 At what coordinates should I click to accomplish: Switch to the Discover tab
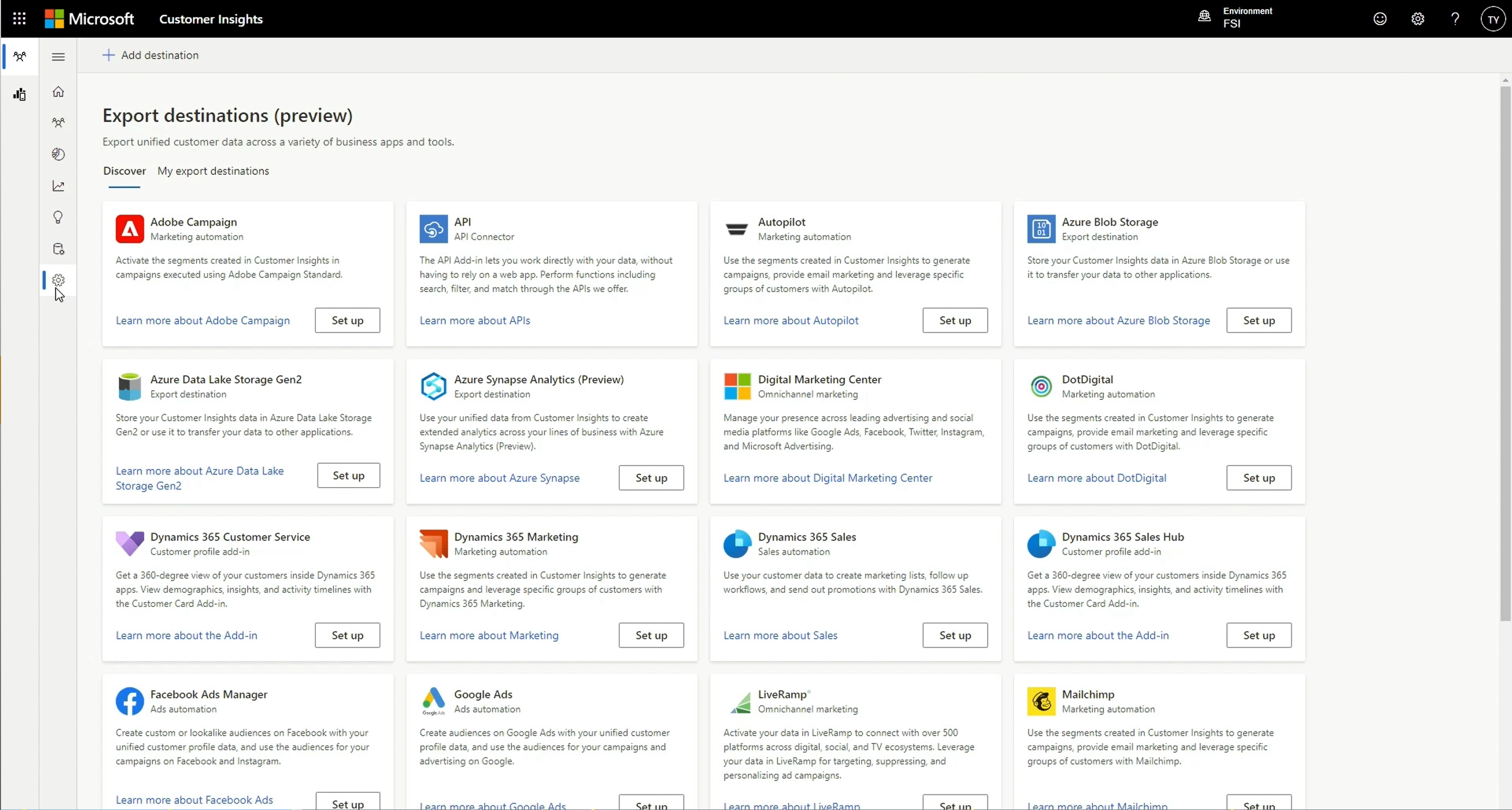[x=124, y=171]
